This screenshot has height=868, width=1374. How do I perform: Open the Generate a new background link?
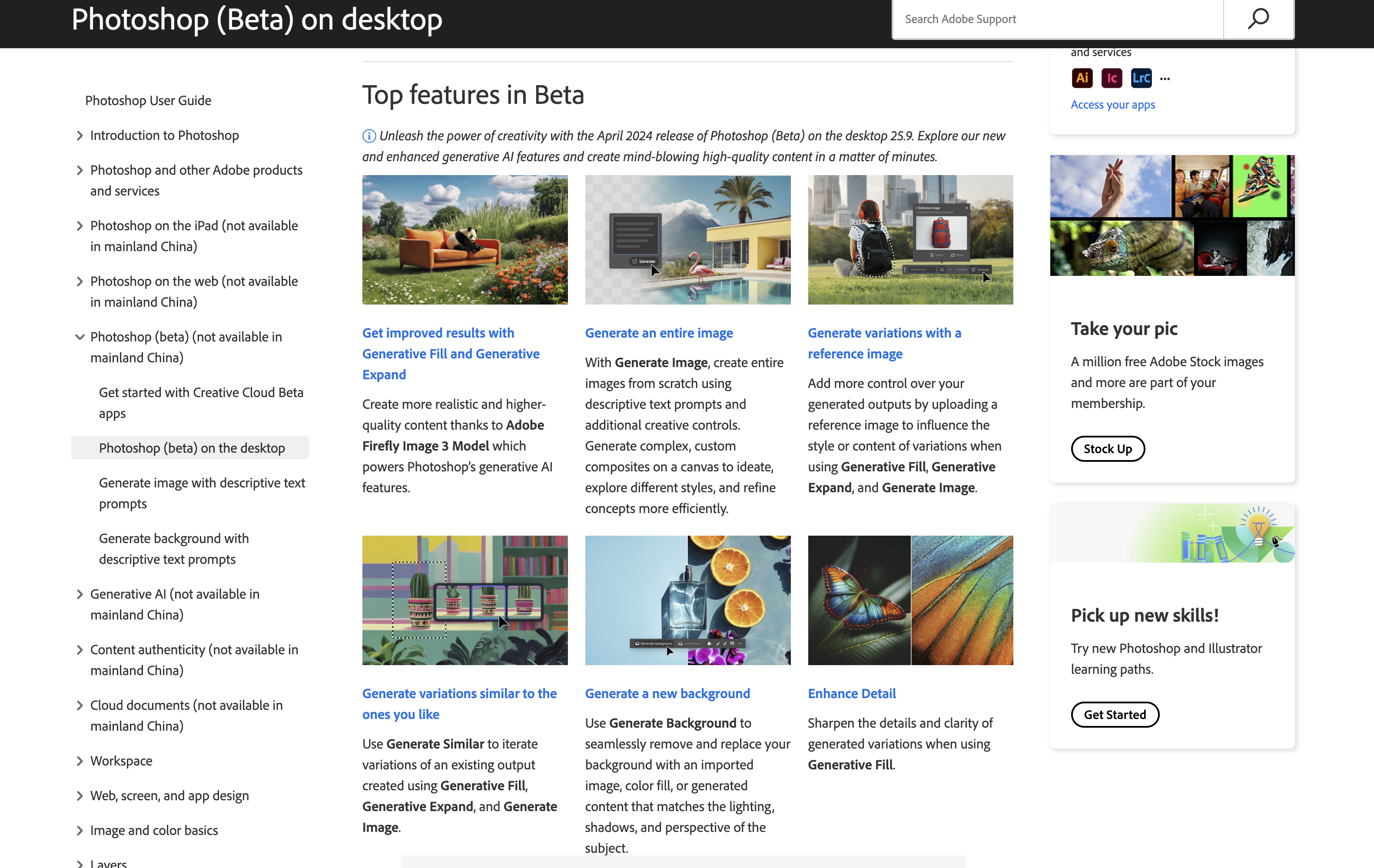(x=667, y=693)
